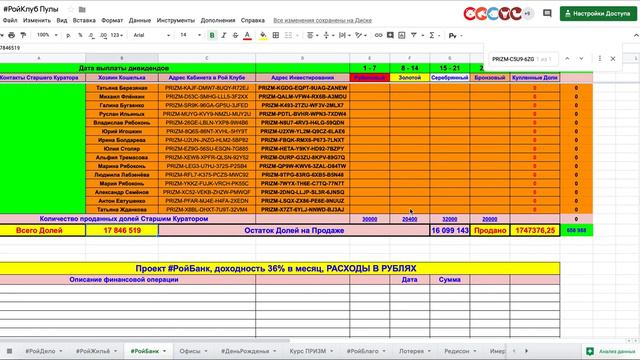Switch to the Лотерея sheet tab
Screen dimensions: 640x360
(411, 351)
